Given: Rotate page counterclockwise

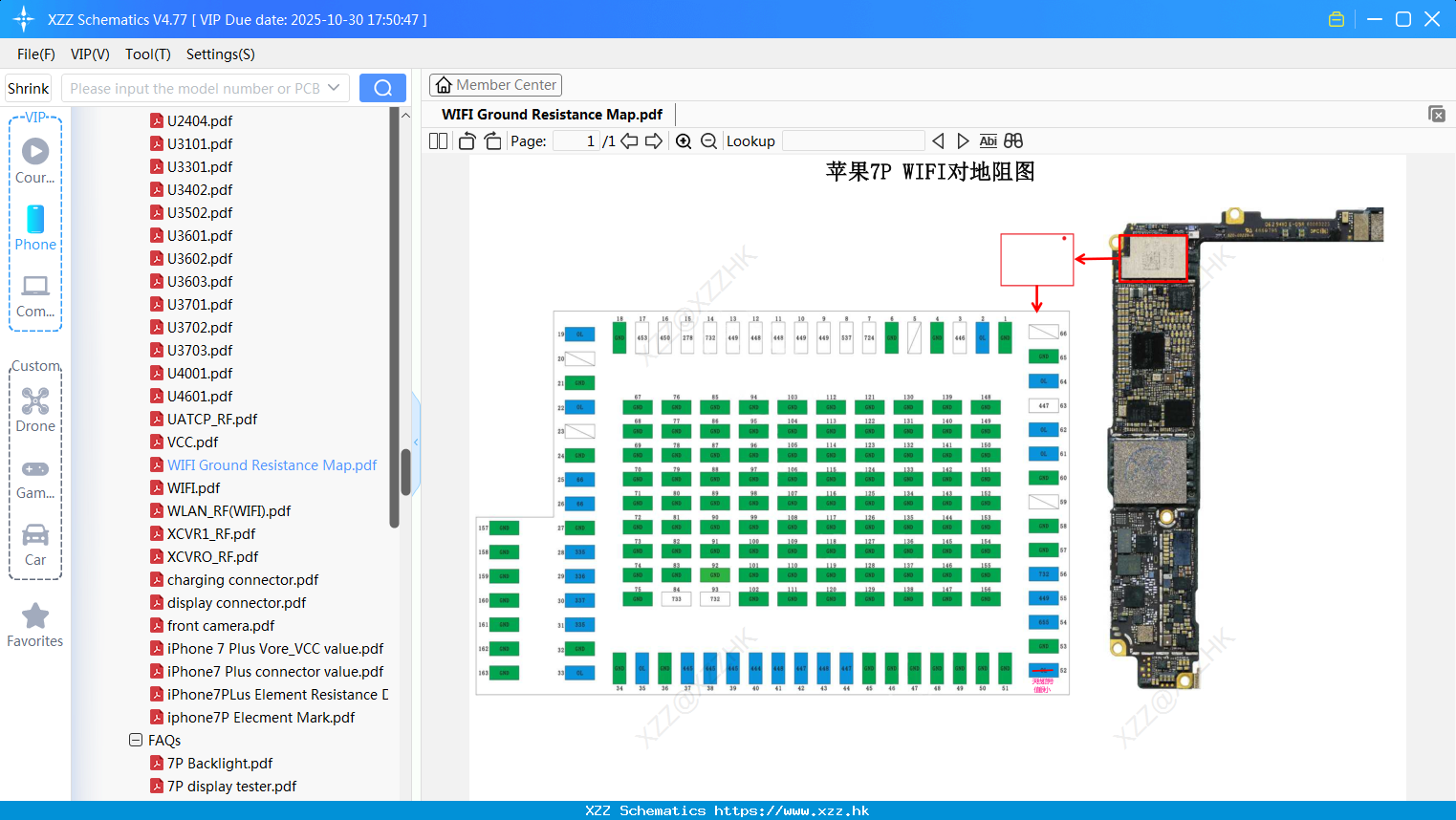Looking at the screenshot, I should click(x=467, y=140).
